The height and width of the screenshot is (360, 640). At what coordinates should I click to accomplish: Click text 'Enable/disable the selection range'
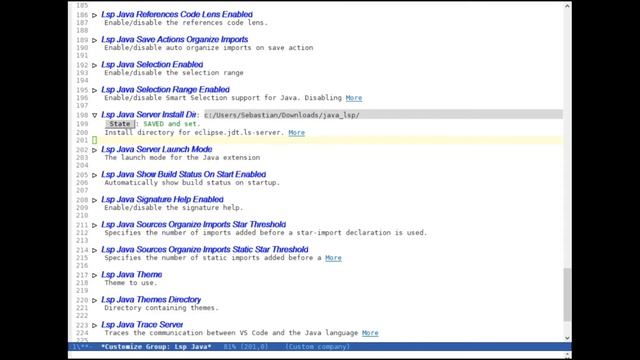(174, 73)
